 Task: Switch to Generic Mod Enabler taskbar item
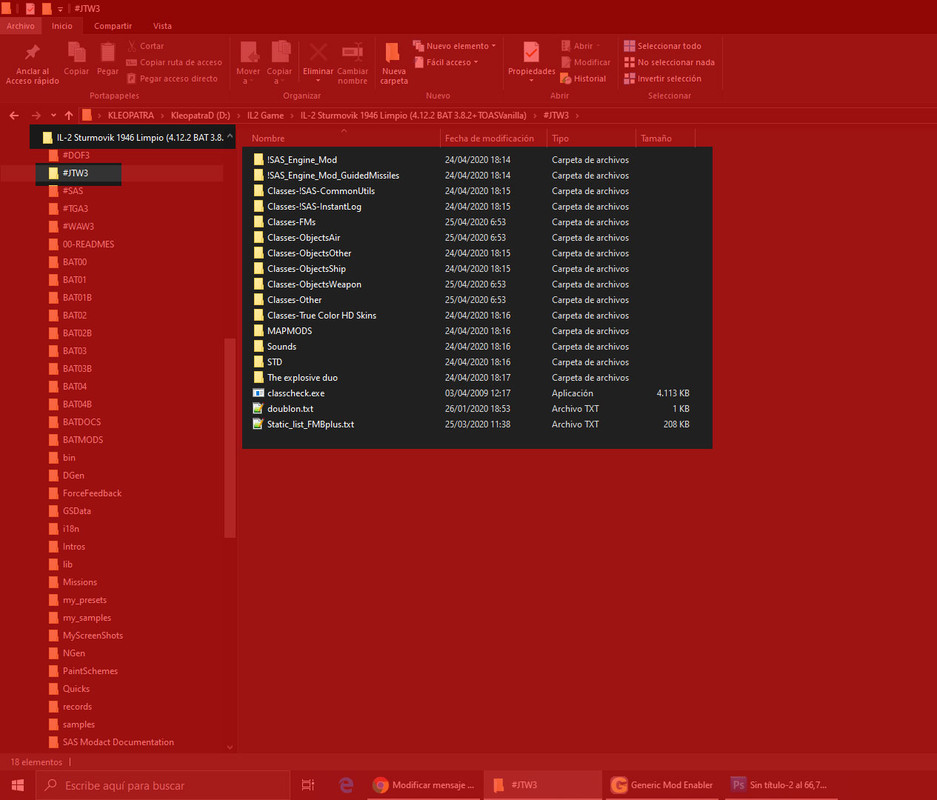(662, 784)
